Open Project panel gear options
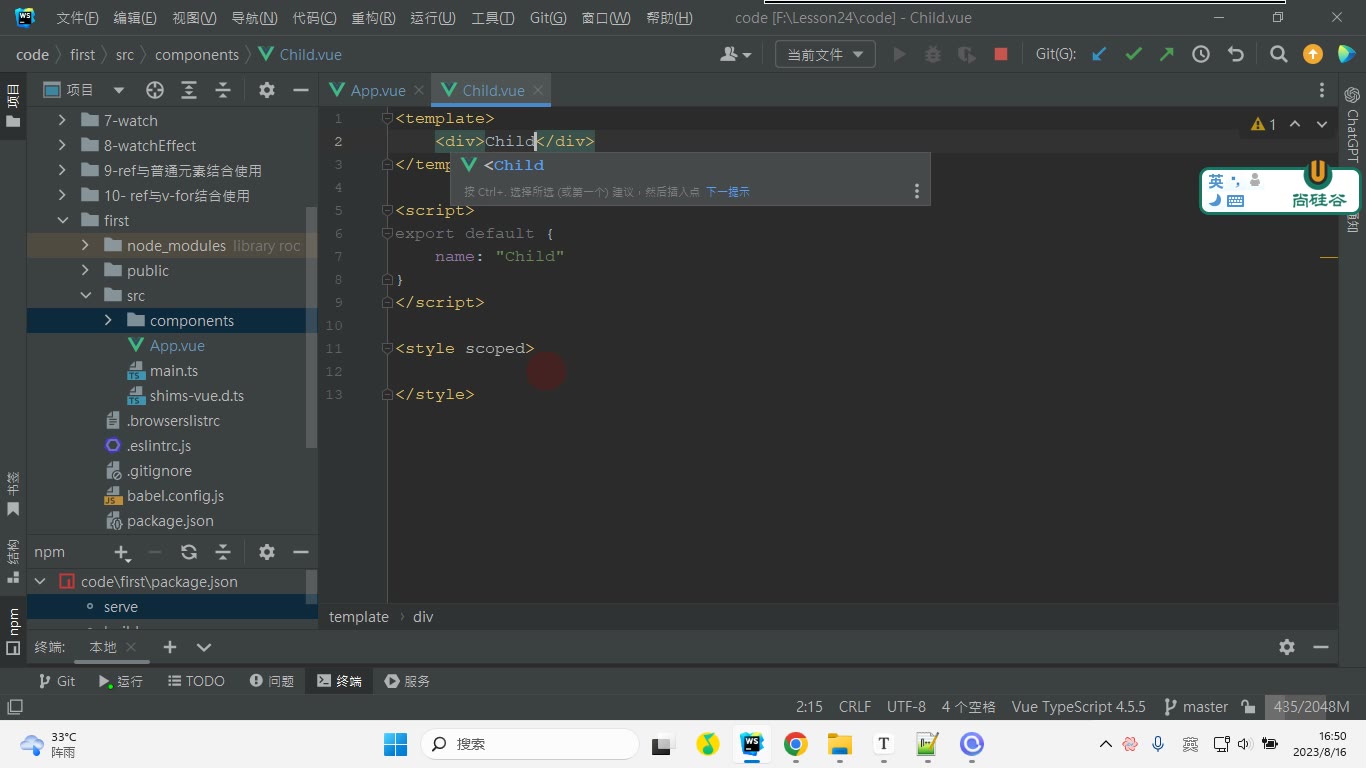The width and height of the screenshot is (1366, 768). coord(267,90)
